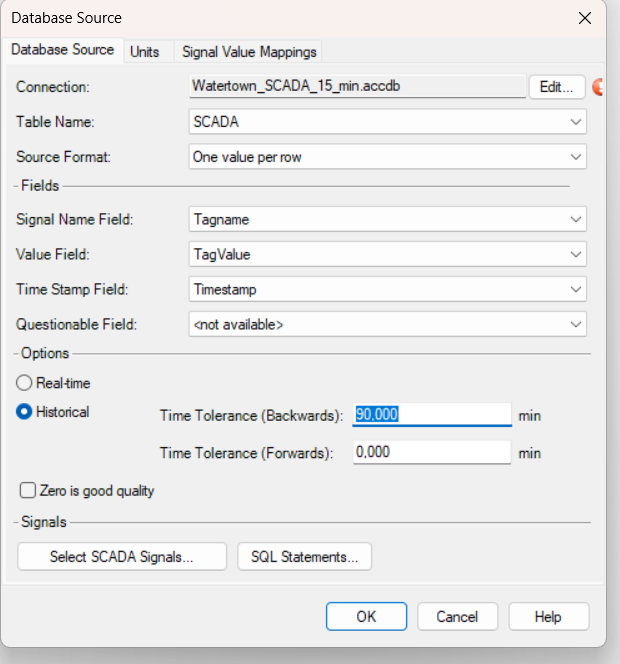This screenshot has width=620, height=664.
Task: Click the Time Tolerance (Forwards) field
Action: tap(431, 453)
